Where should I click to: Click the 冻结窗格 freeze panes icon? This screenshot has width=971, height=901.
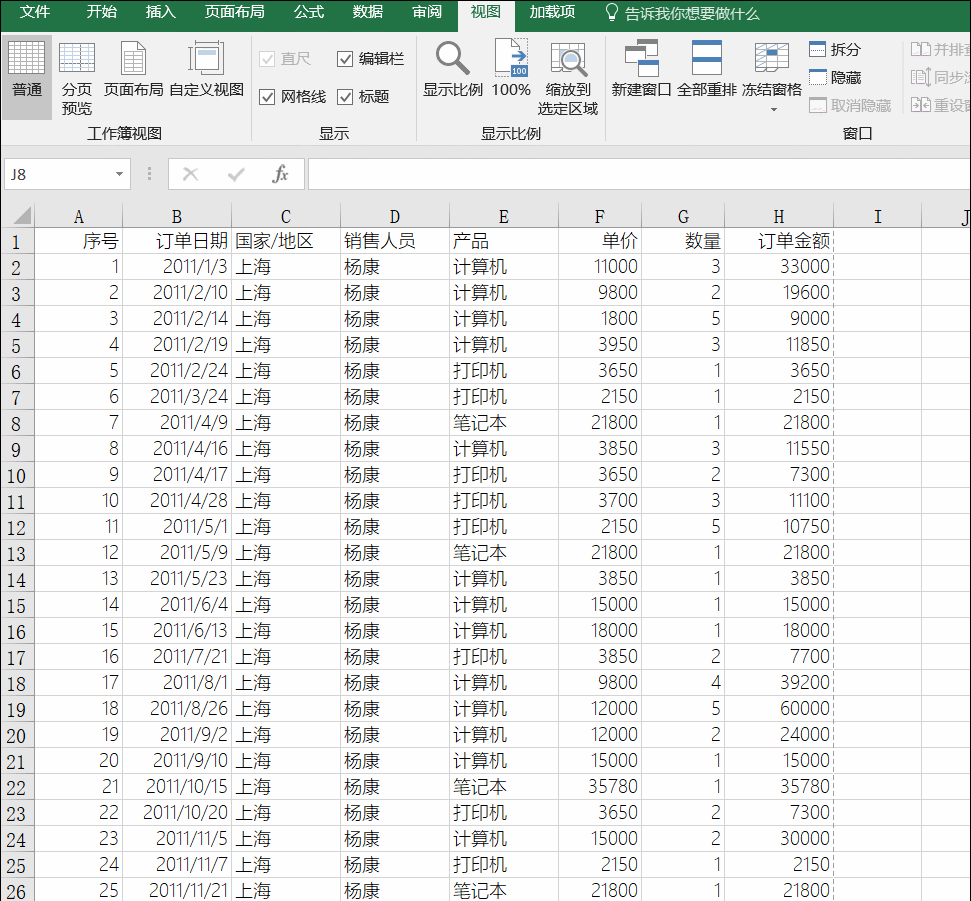click(x=772, y=59)
